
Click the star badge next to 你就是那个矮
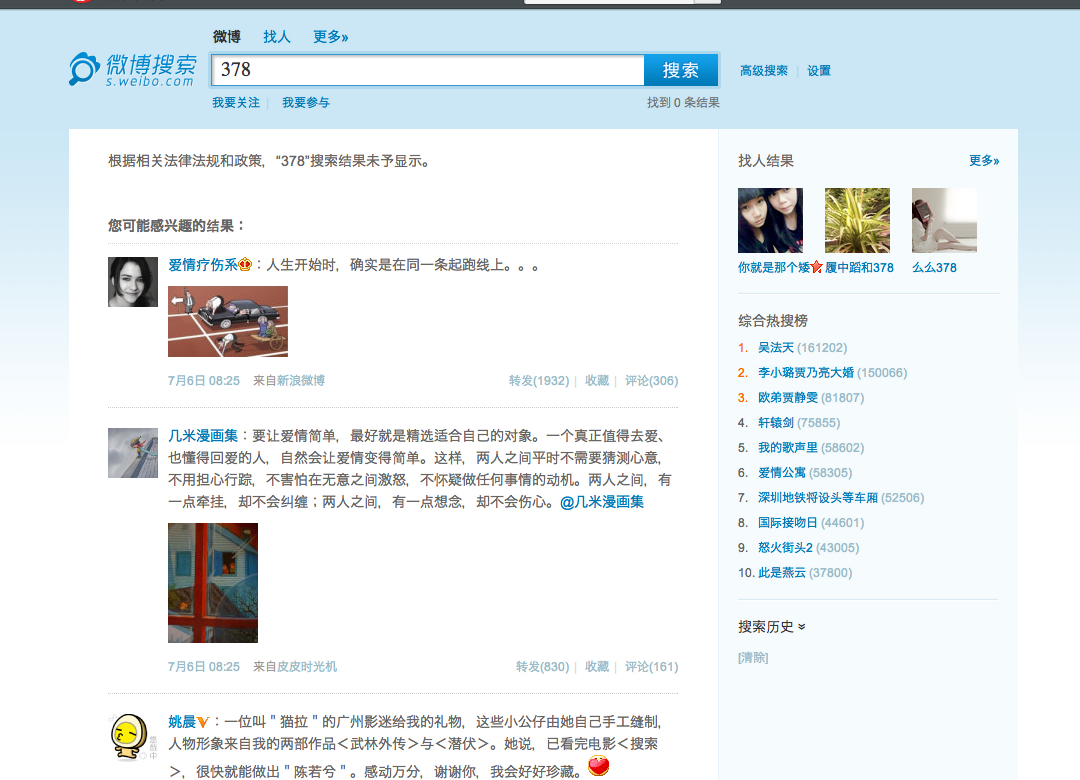click(816, 267)
